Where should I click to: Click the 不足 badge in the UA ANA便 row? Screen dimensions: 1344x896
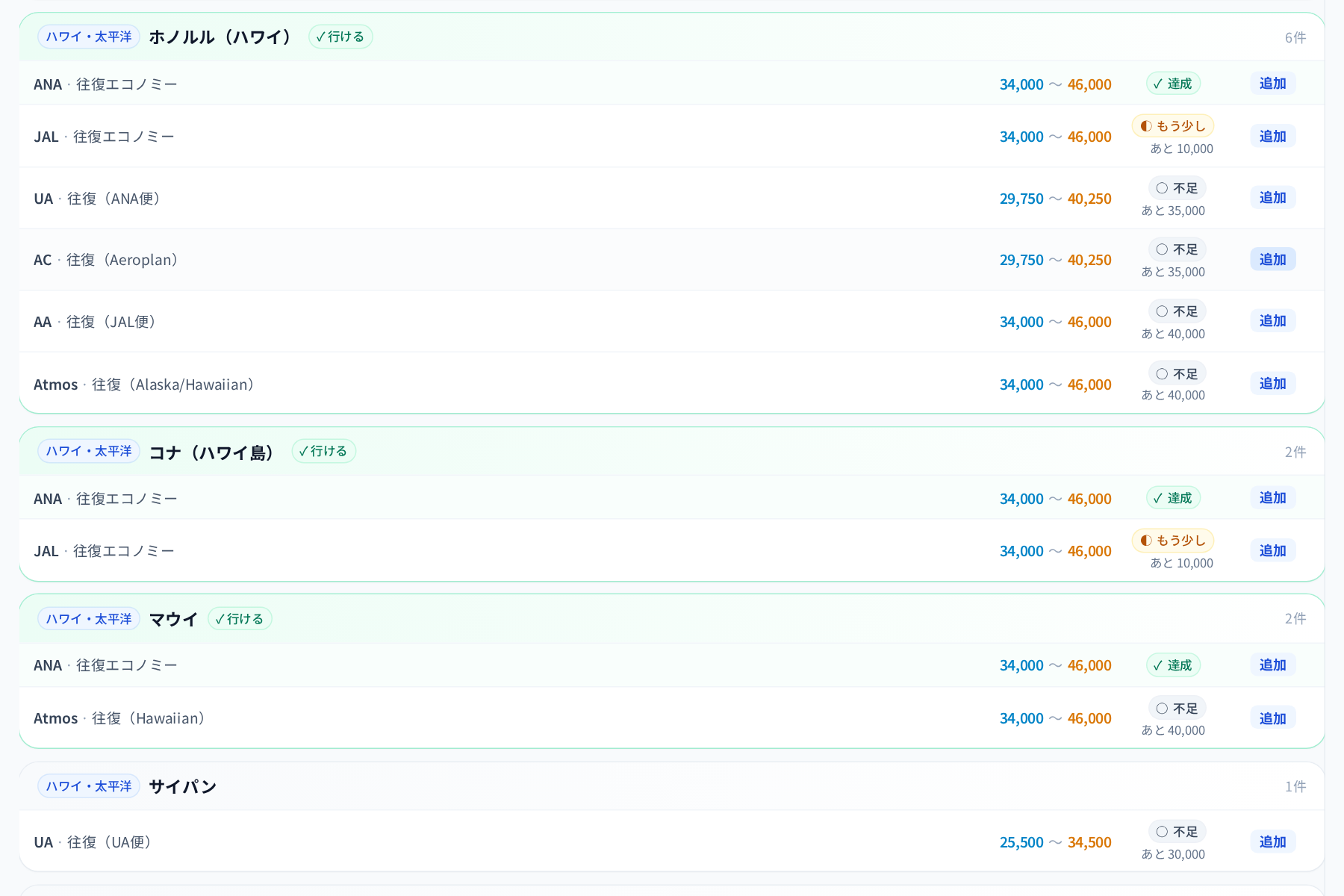pos(1177,188)
